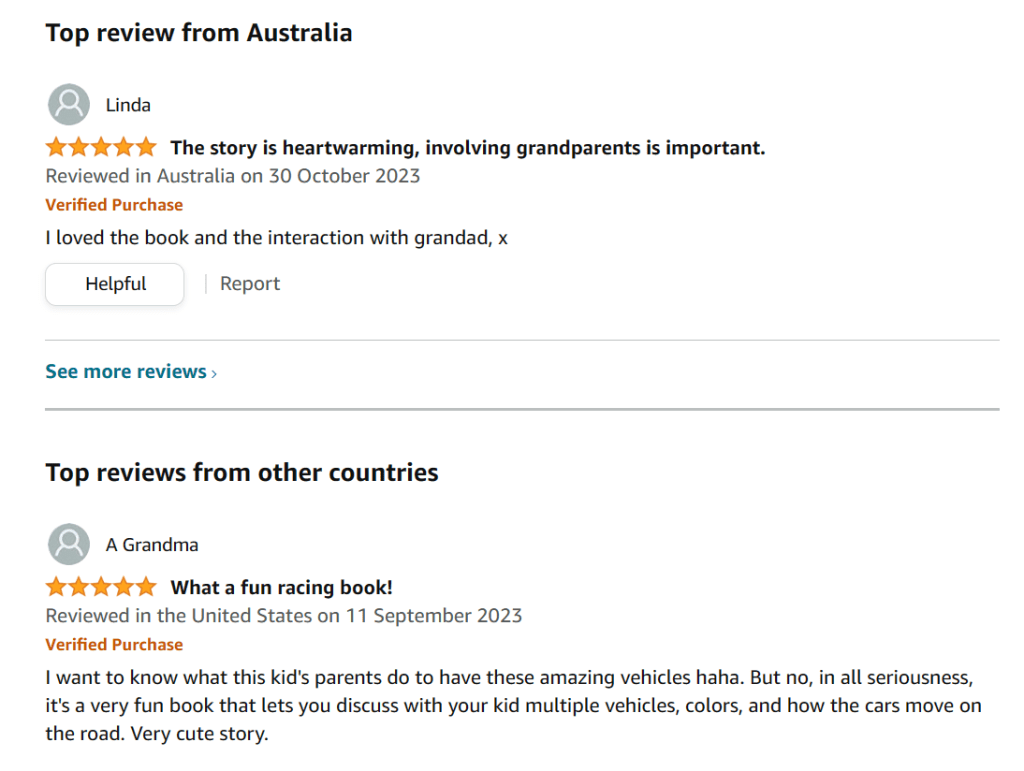Click the star rating on A Grandma's review
Screen dimensions: 1024x771
[x=101, y=588]
